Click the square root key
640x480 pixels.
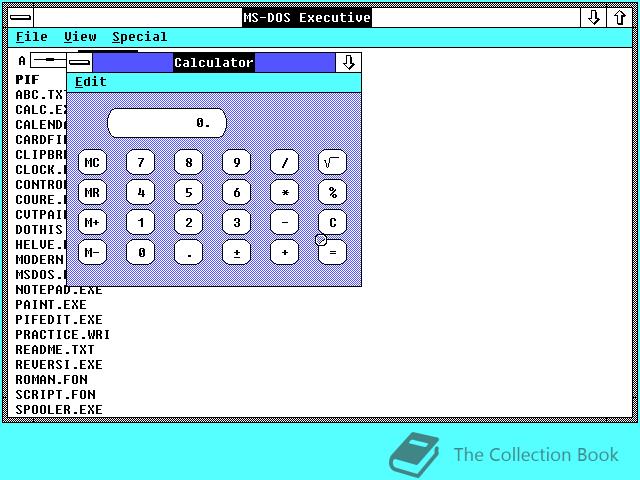coord(333,162)
